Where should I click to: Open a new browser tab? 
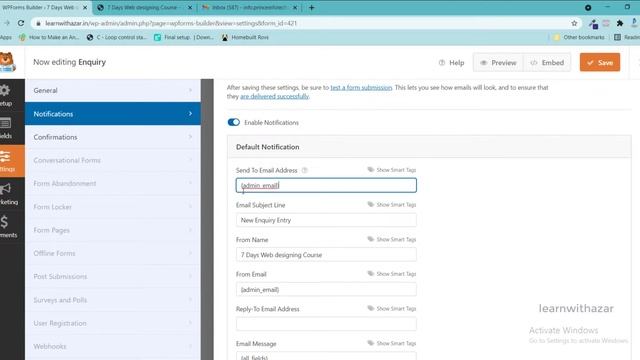click(x=311, y=7)
